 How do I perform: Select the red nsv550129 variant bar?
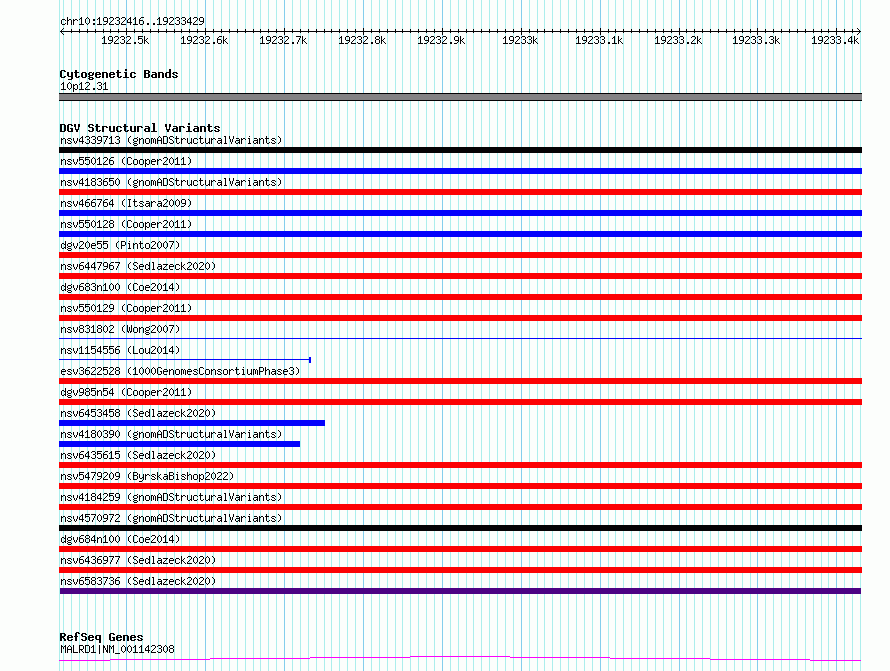coord(460,318)
